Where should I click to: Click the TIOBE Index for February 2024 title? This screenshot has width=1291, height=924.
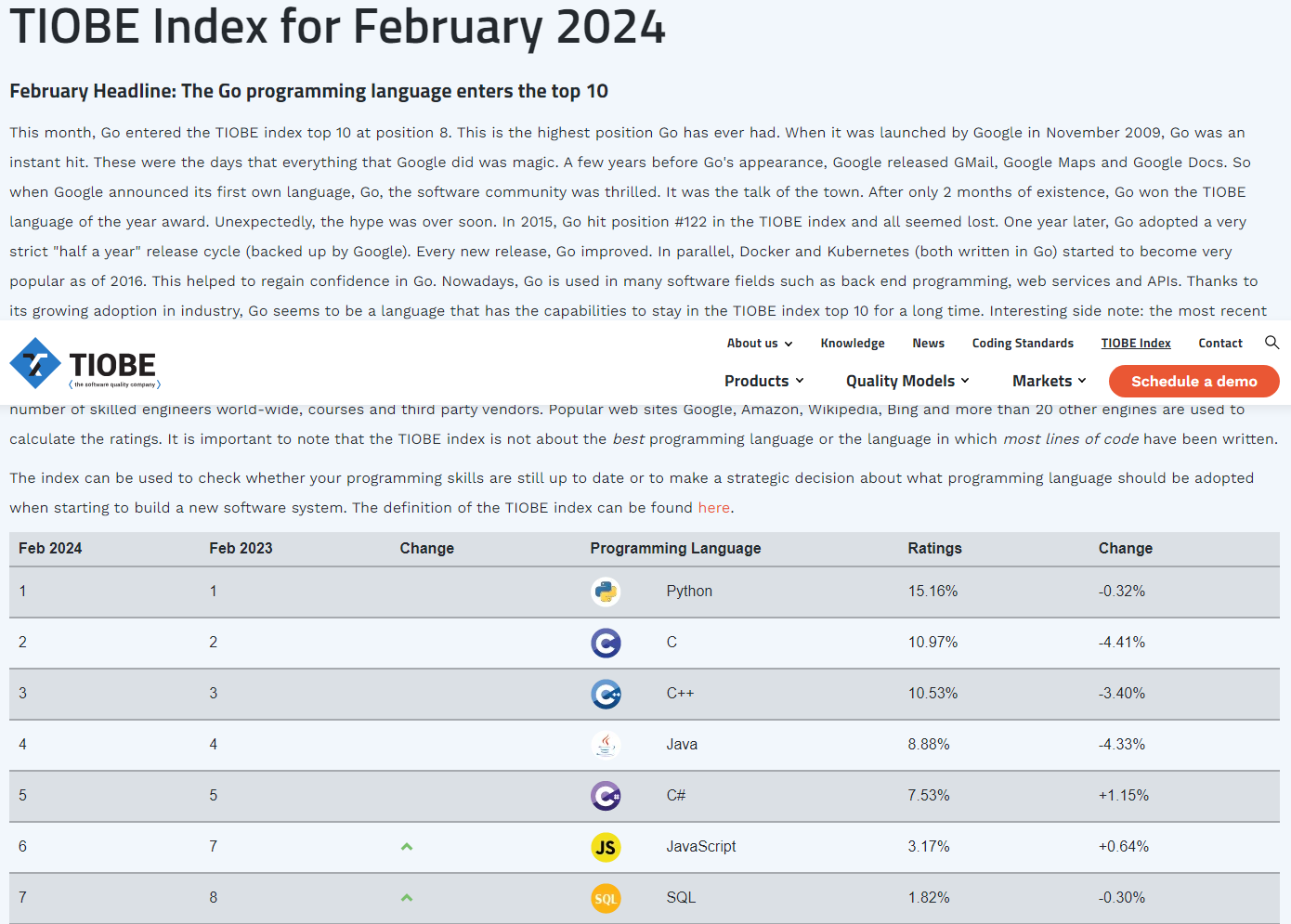337,26
